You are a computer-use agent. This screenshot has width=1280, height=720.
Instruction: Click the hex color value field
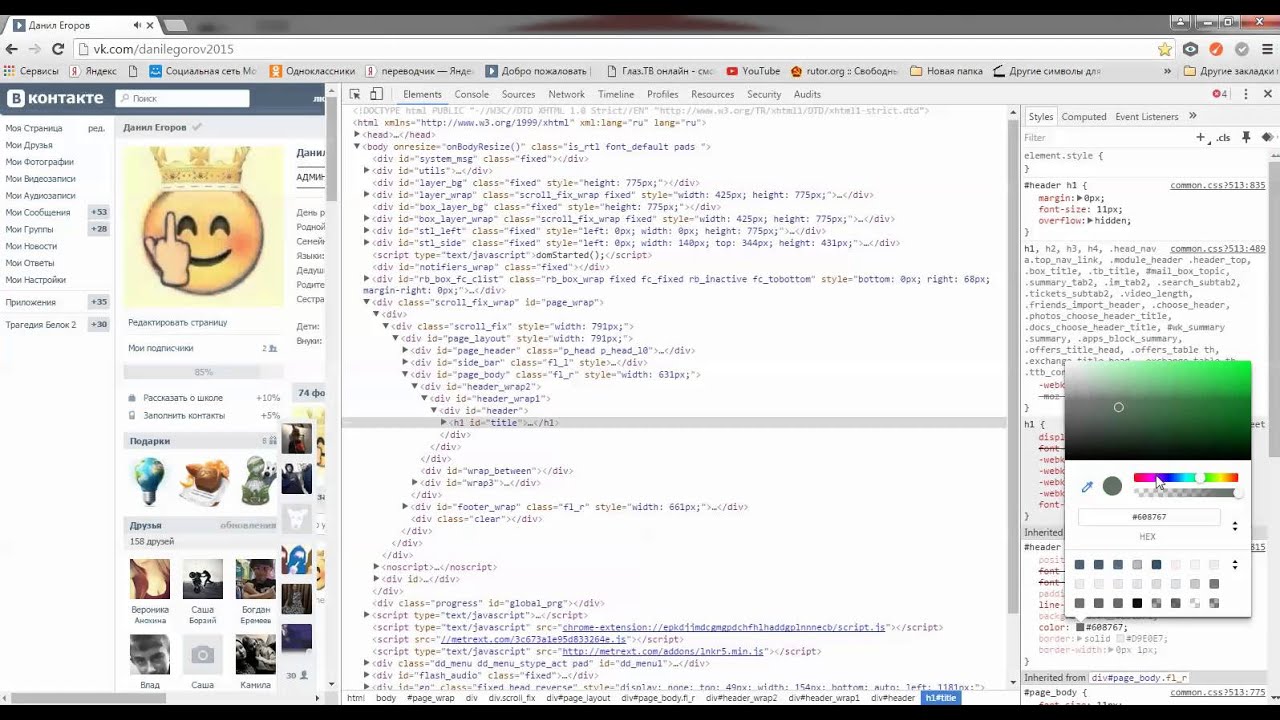coord(1149,517)
